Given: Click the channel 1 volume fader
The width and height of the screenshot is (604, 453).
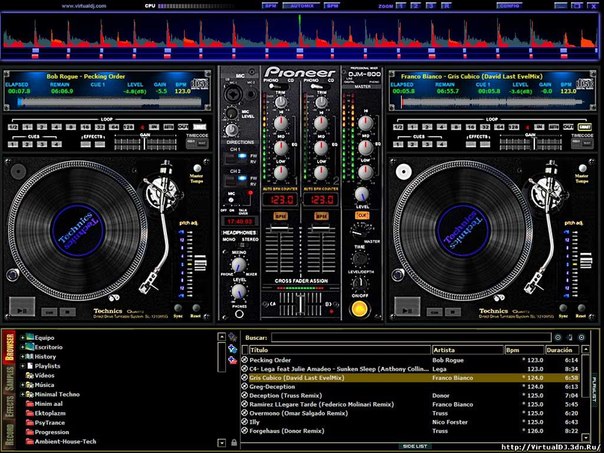Looking at the screenshot, I should click(281, 229).
